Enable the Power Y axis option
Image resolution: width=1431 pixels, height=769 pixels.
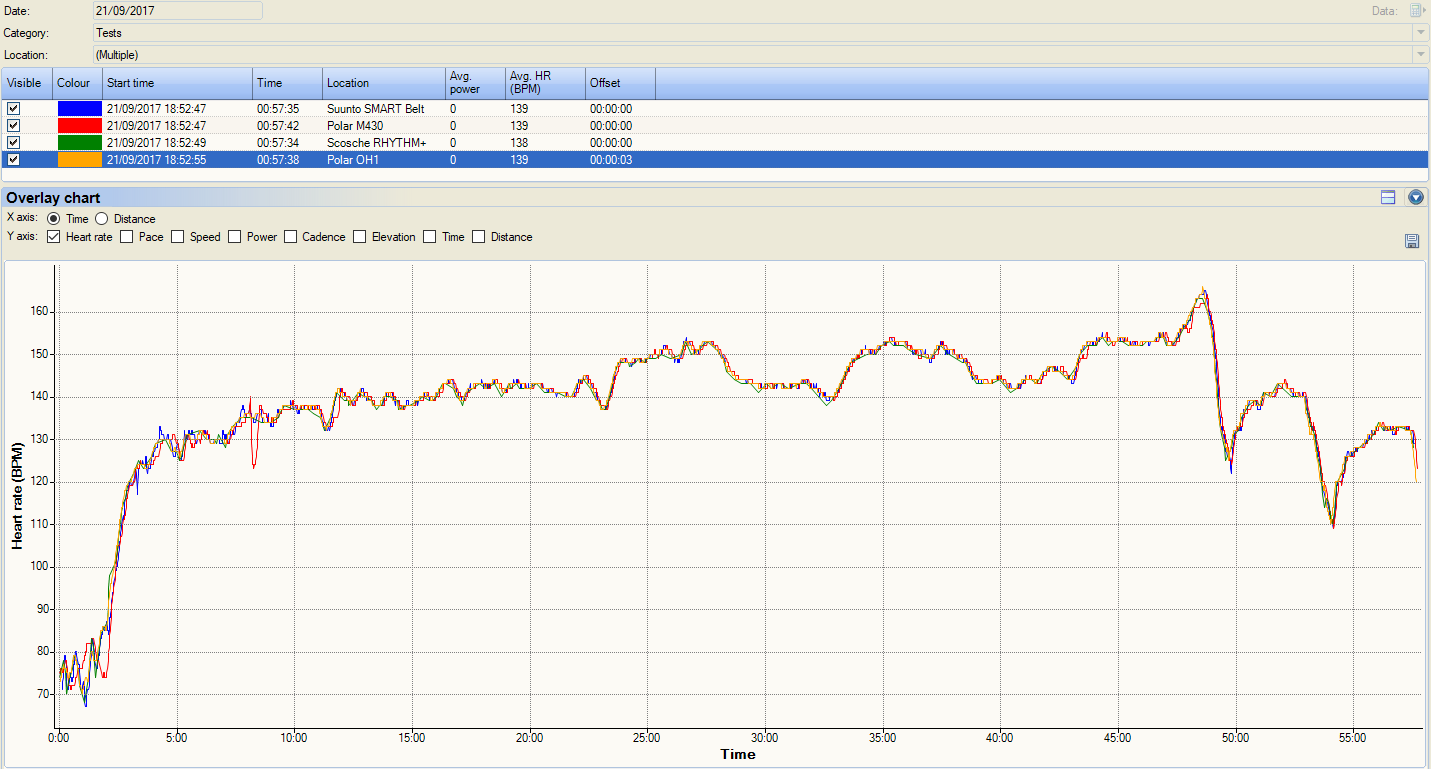(x=232, y=236)
